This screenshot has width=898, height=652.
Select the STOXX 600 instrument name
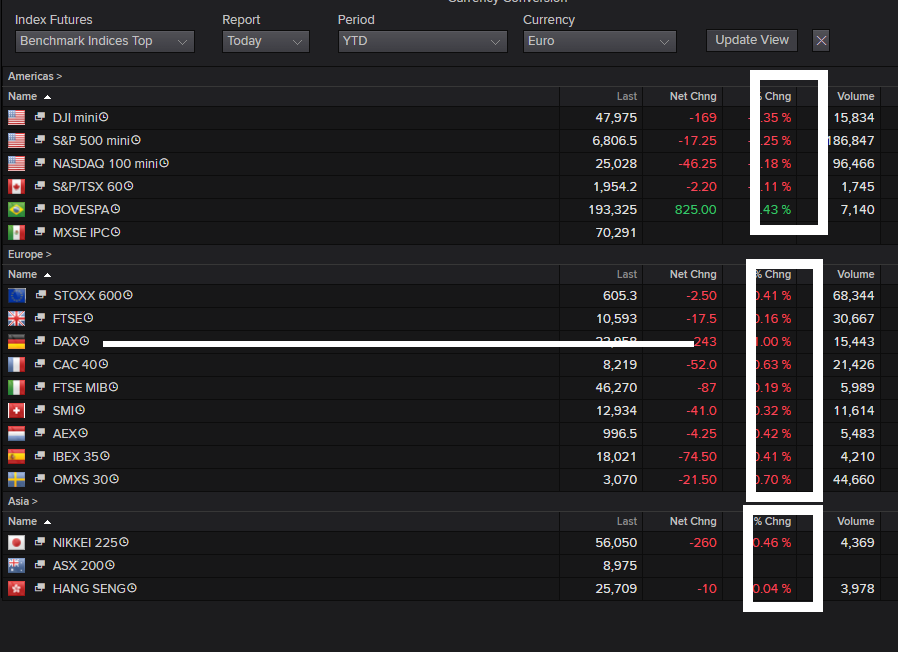[88, 296]
